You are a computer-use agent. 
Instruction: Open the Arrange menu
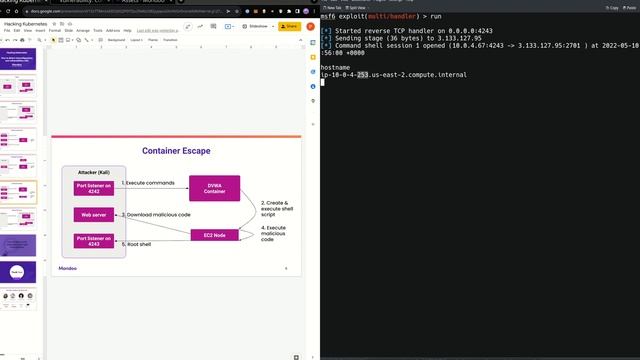pos(83,31)
